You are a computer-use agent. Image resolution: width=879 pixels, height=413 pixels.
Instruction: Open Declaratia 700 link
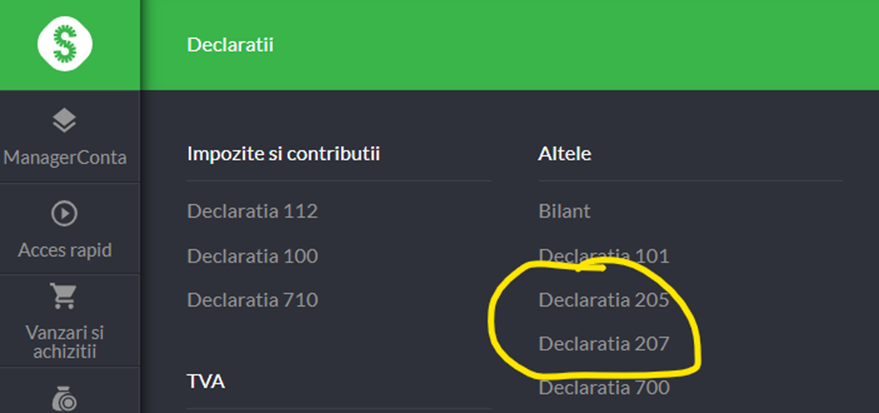604,387
